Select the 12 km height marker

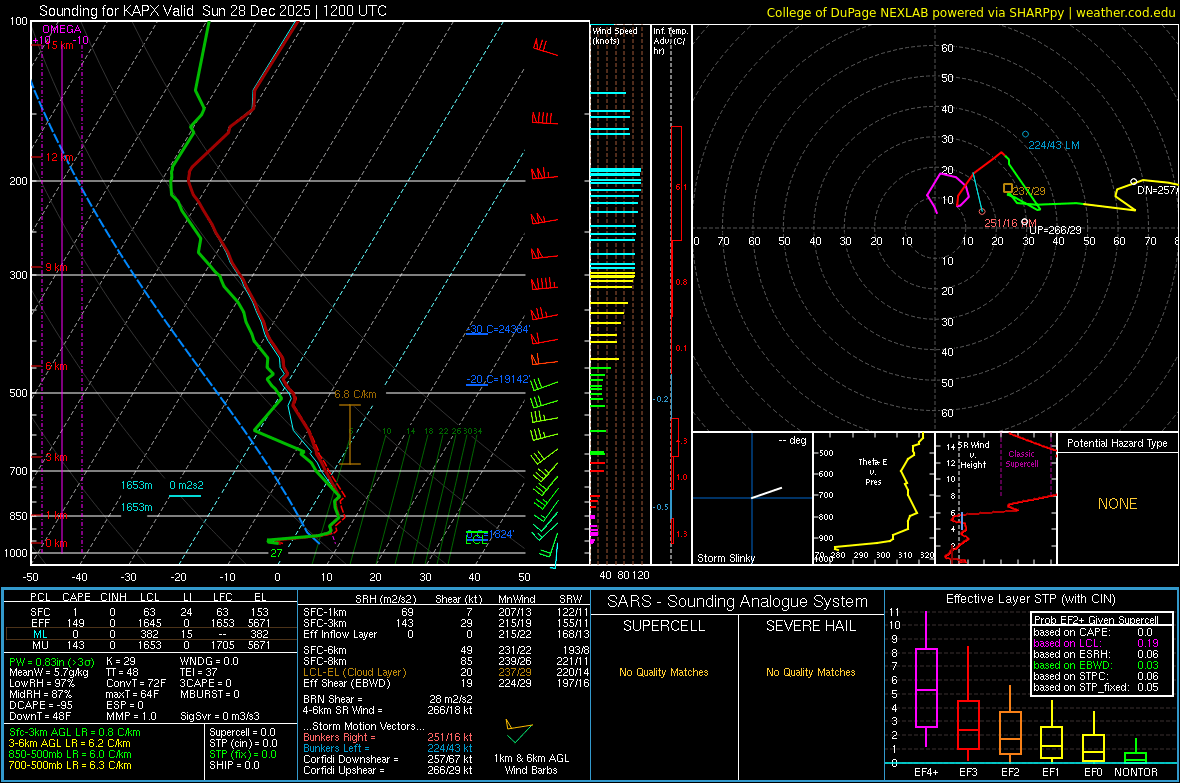(x=59, y=157)
